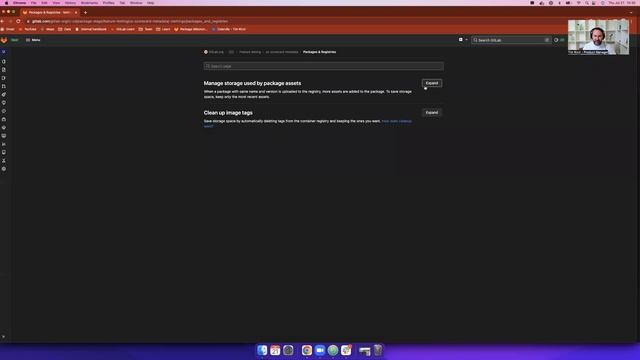Open Spotlight search in the menu bar
The height and width of the screenshot is (360, 640).
[587, 3]
